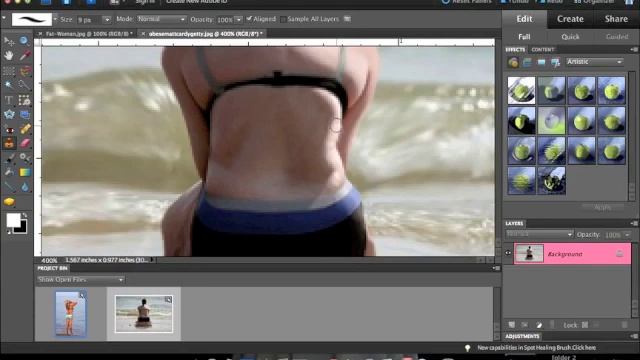Select the Quick Selection tool
The image size is (640, 360).
click(24, 85)
